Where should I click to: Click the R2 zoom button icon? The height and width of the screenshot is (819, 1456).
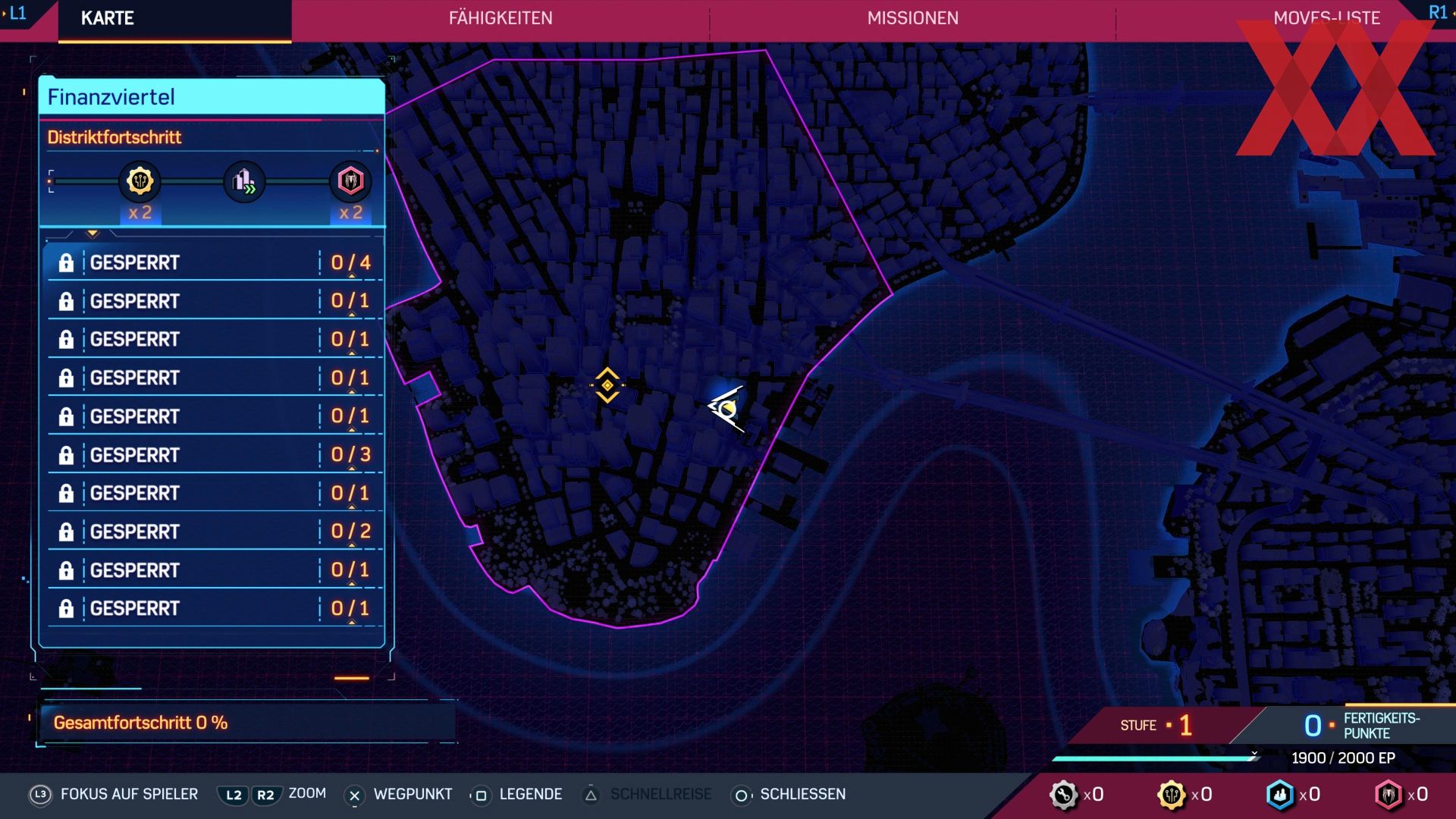coord(265,795)
